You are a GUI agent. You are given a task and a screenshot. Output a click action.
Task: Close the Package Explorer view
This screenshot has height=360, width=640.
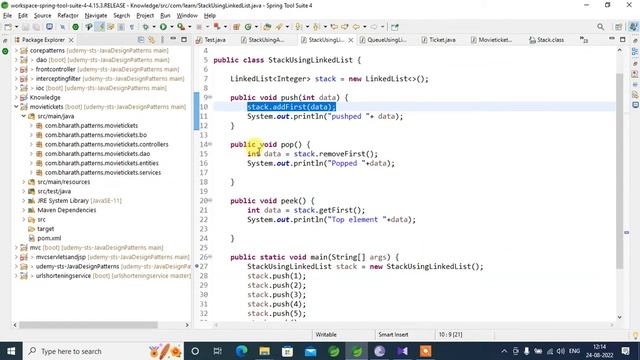pyautogui.click(x=71, y=40)
